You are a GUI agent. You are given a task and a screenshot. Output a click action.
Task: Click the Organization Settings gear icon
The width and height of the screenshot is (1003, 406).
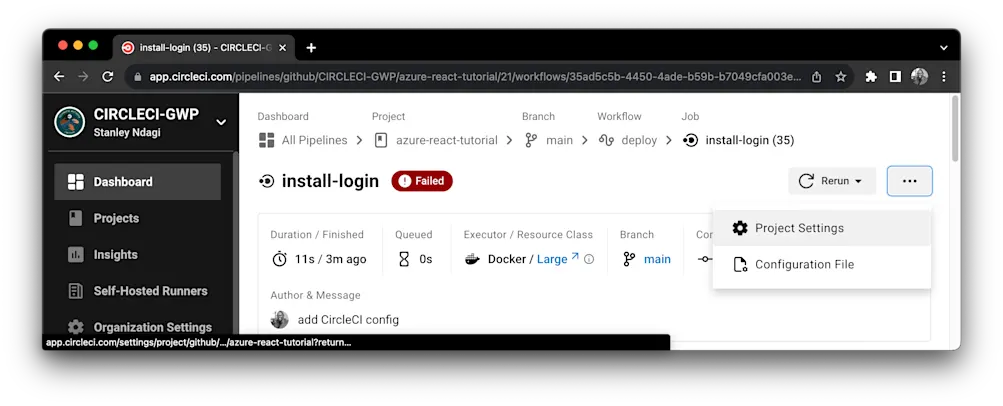[x=75, y=327]
